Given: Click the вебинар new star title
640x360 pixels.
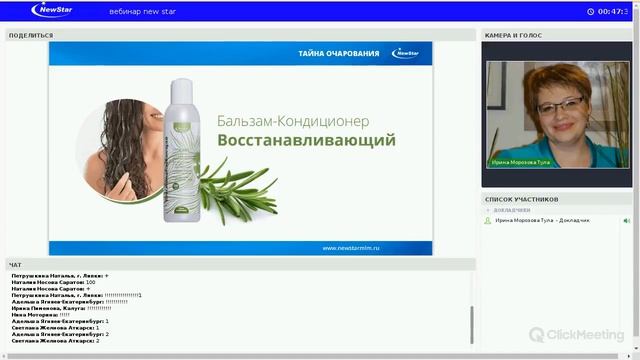Looking at the screenshot, I should (142, 11).
